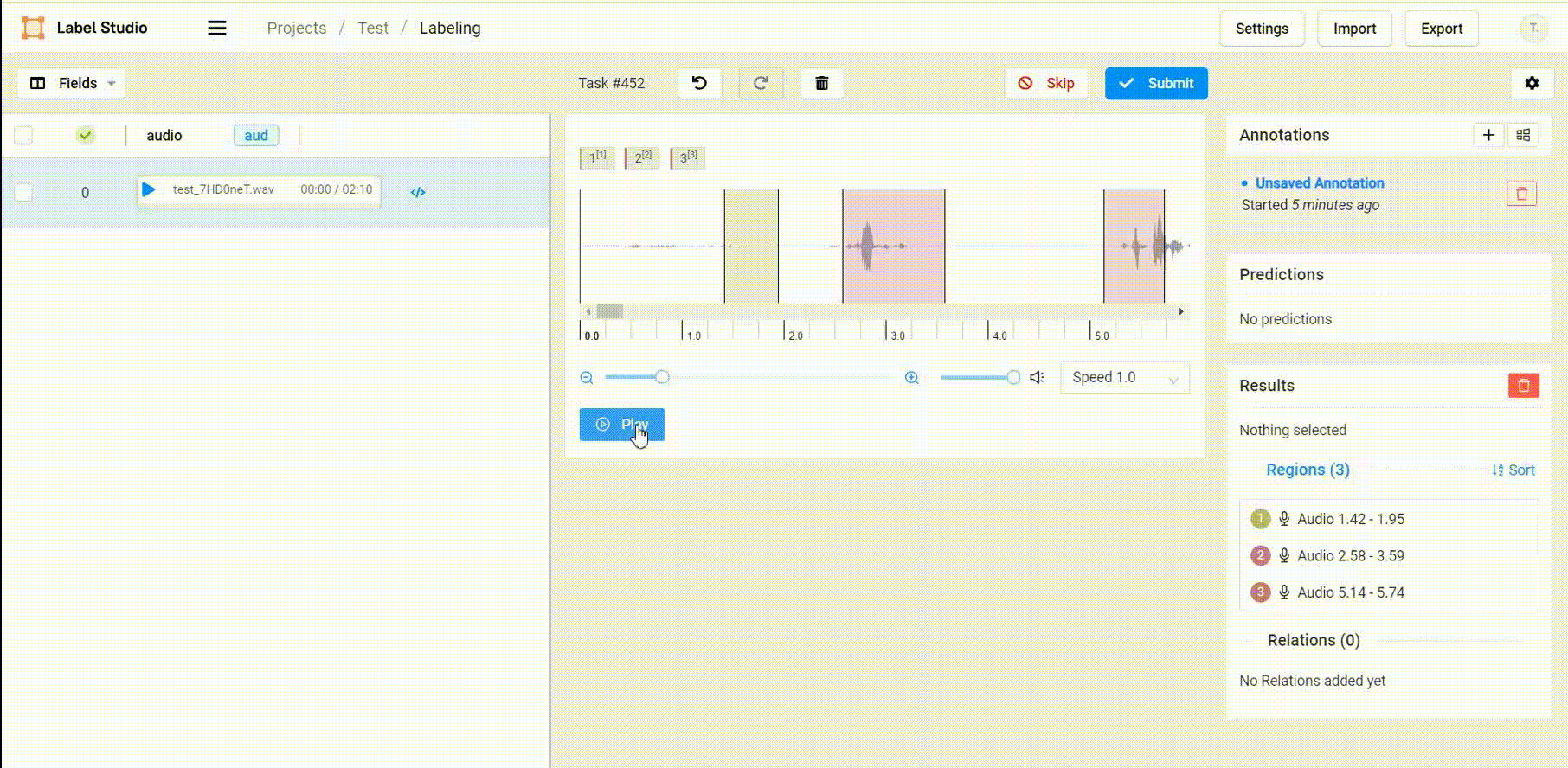
Task: Go to Projects breadcrumb
Action: (x=297, y=29)
